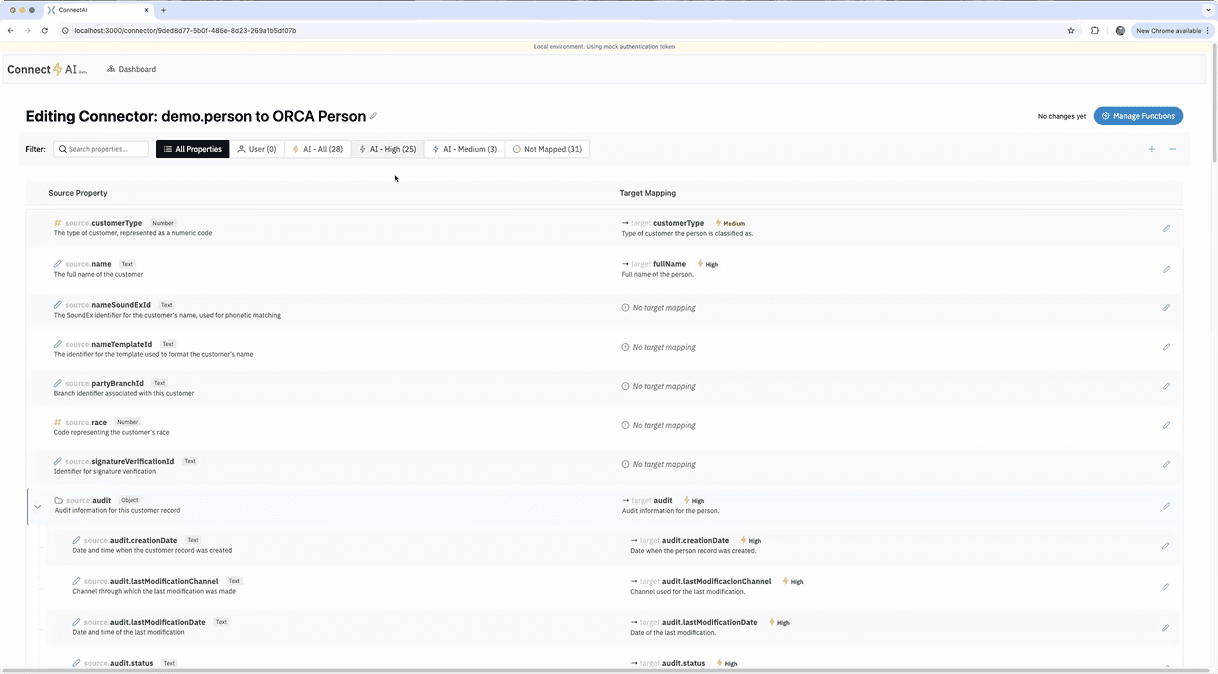The image size is (1218, 674).
Task: Edit mapping for source.nameTemplateId row
Action: click(1166, 347)
